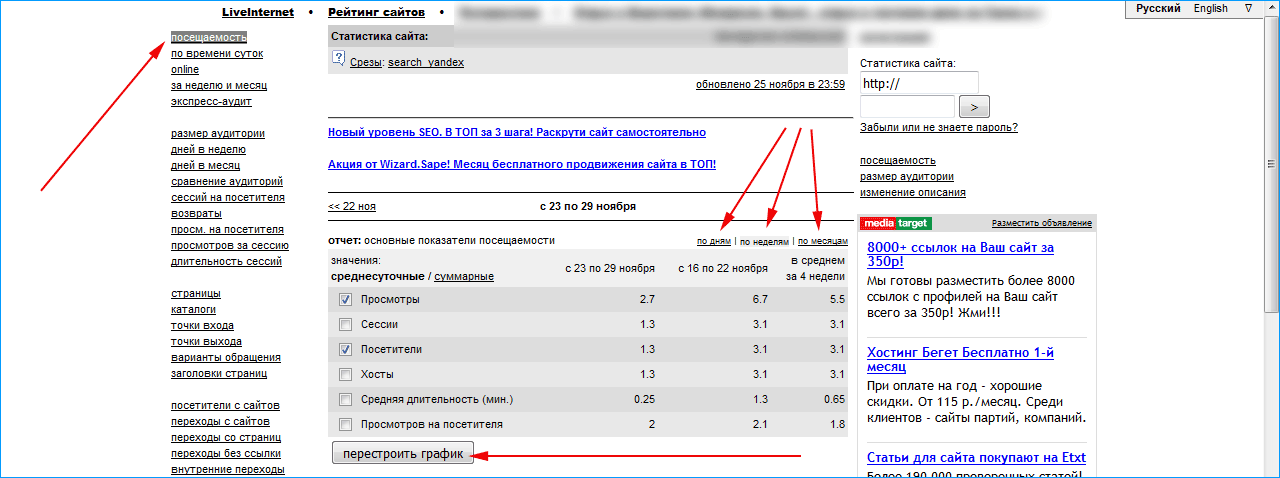Screen dimensions: 1280x478
Task: Enable the Сессии checkbox
Action: click(345, 324)
